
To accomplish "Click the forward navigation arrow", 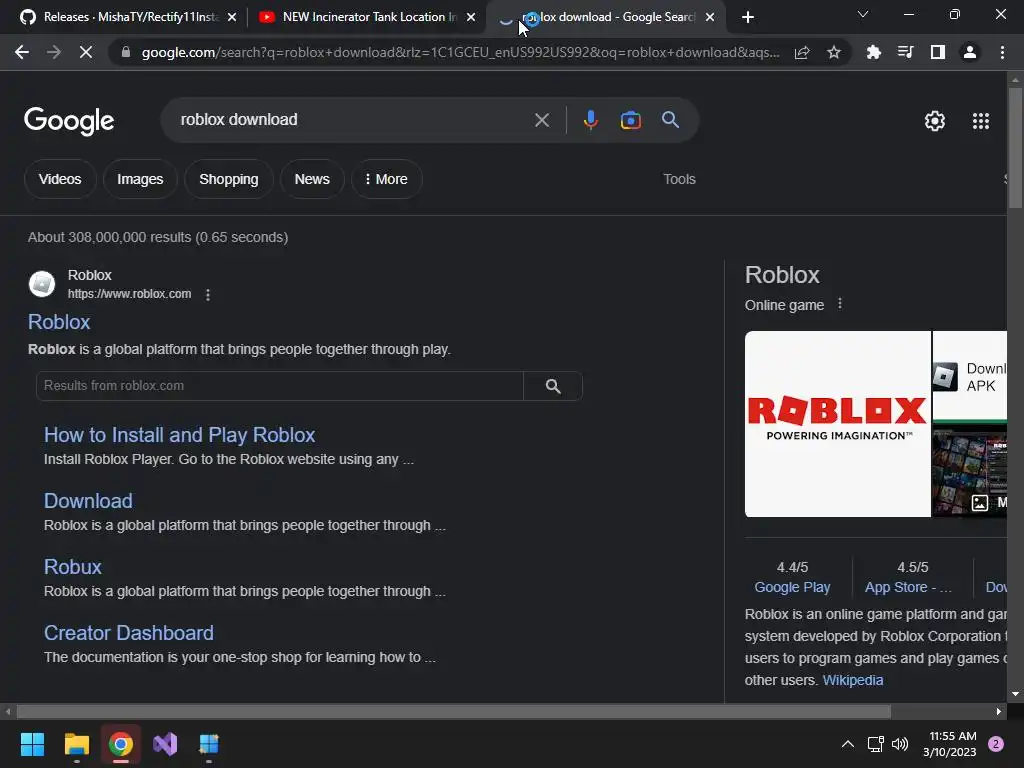I will tap(54, 52).
